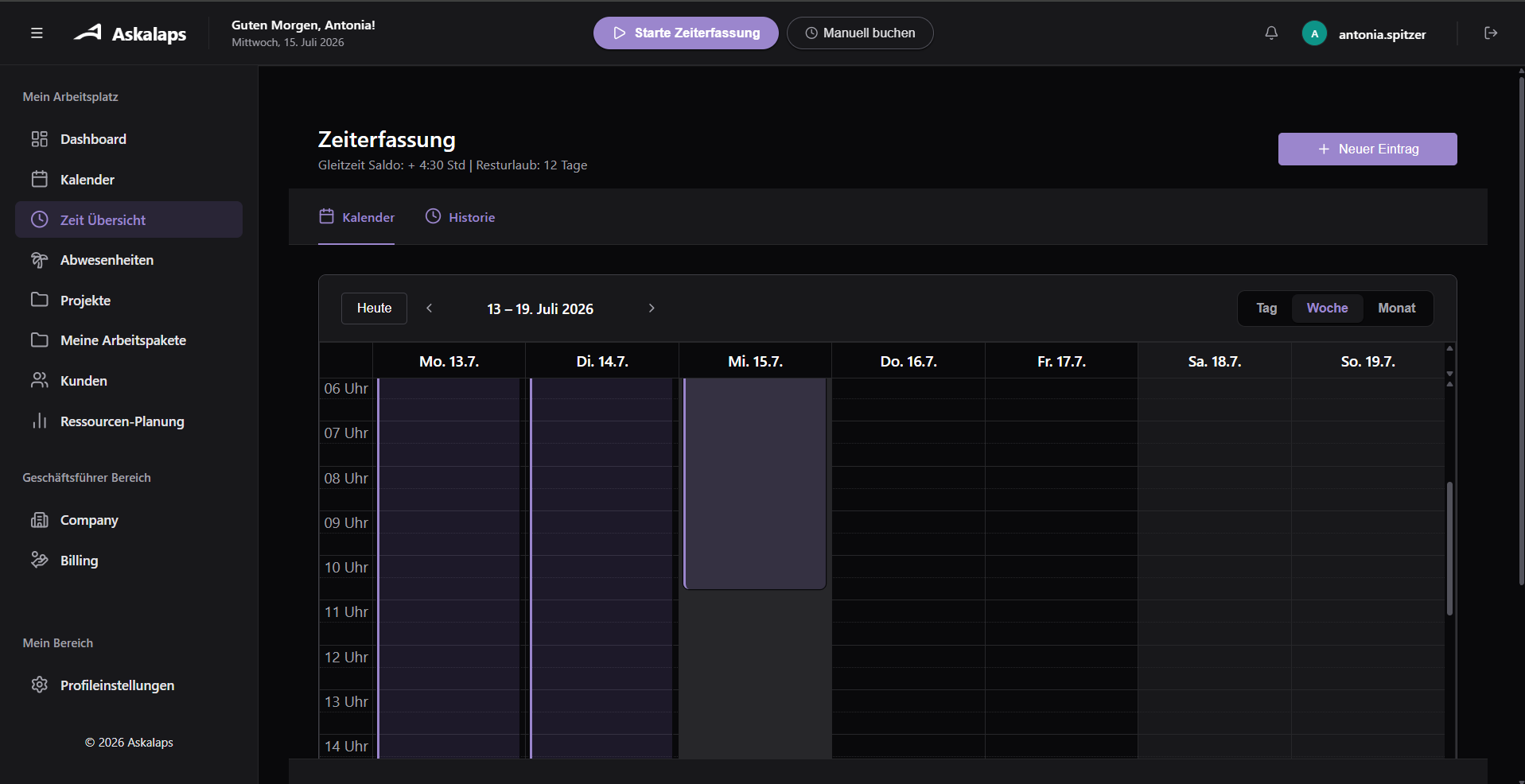Open Abwesenheiten in the sidebar
The image size is (1525, 784).
pyautogui.click(x=129, y=260)
